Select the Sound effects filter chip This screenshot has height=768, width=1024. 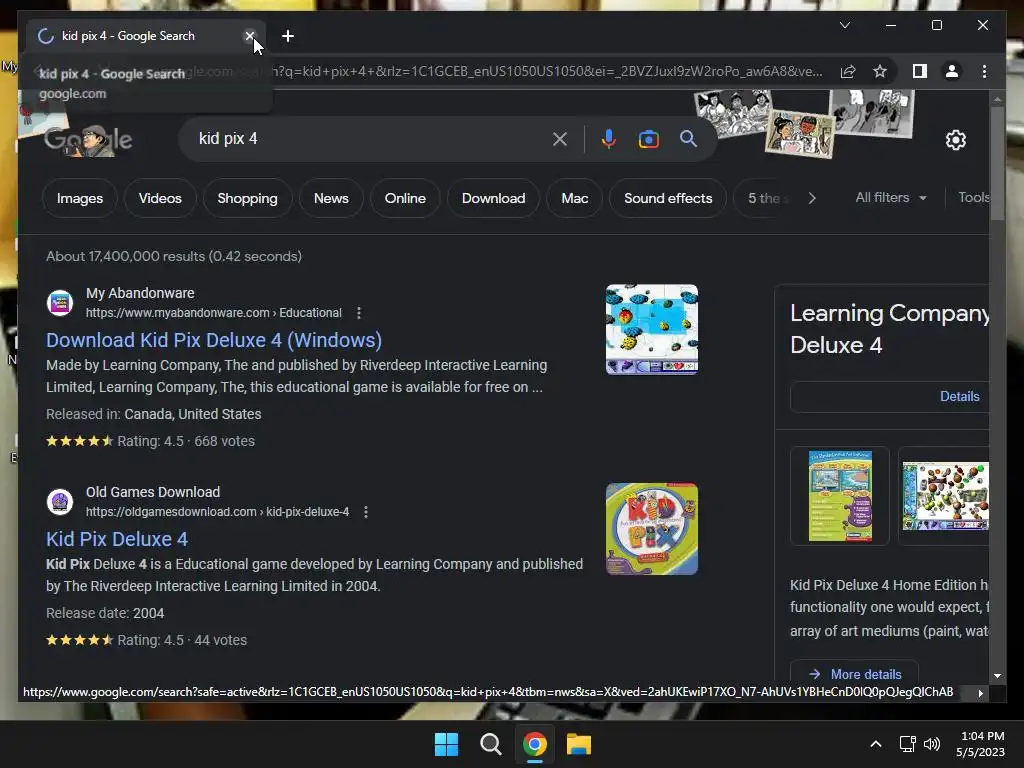(668, 198)
